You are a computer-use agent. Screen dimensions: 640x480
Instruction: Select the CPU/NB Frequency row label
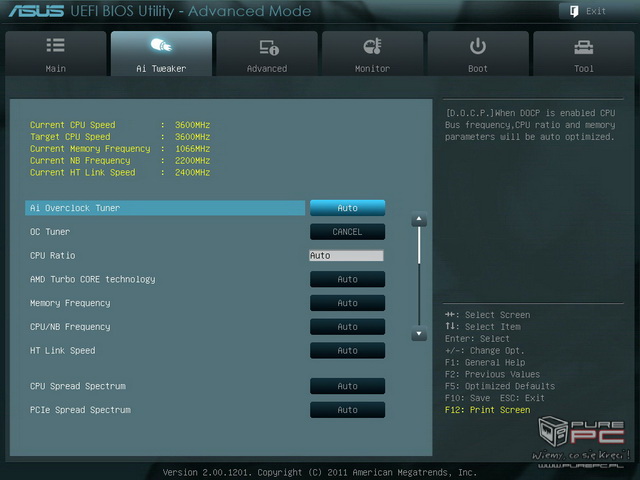click(x=70, y=327)
